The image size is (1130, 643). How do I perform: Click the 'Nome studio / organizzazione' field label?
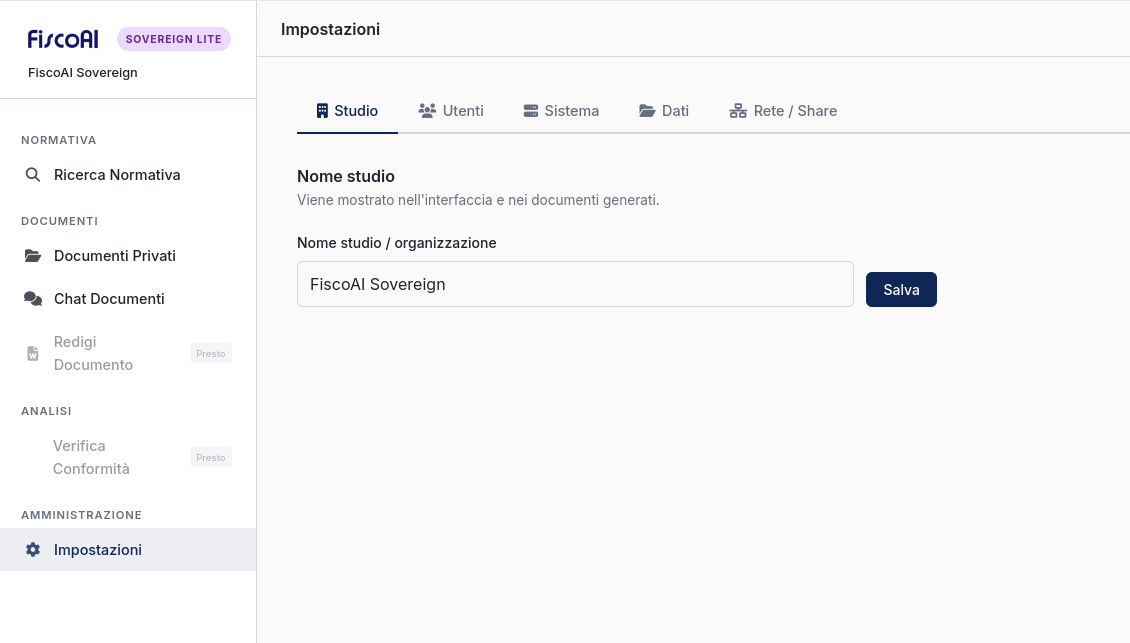click(x=396, y=243)
